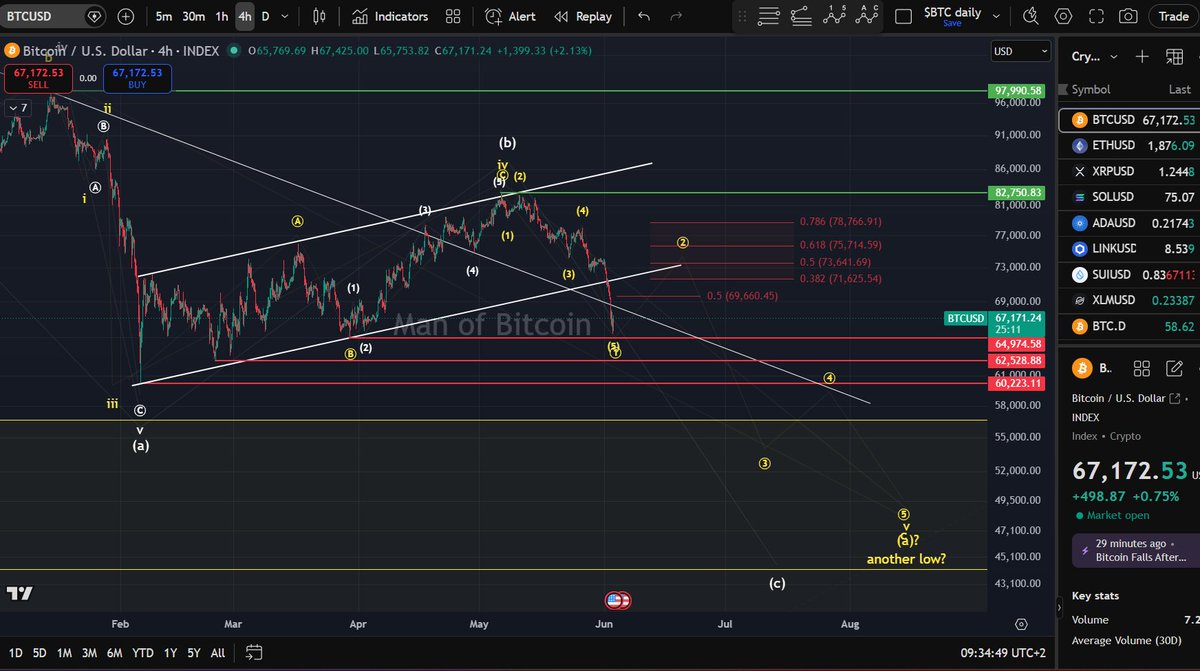This screenshot has height=671, width=1200.
Task: Select ETHUSD in the watchlist
Action: [1129, 145]
